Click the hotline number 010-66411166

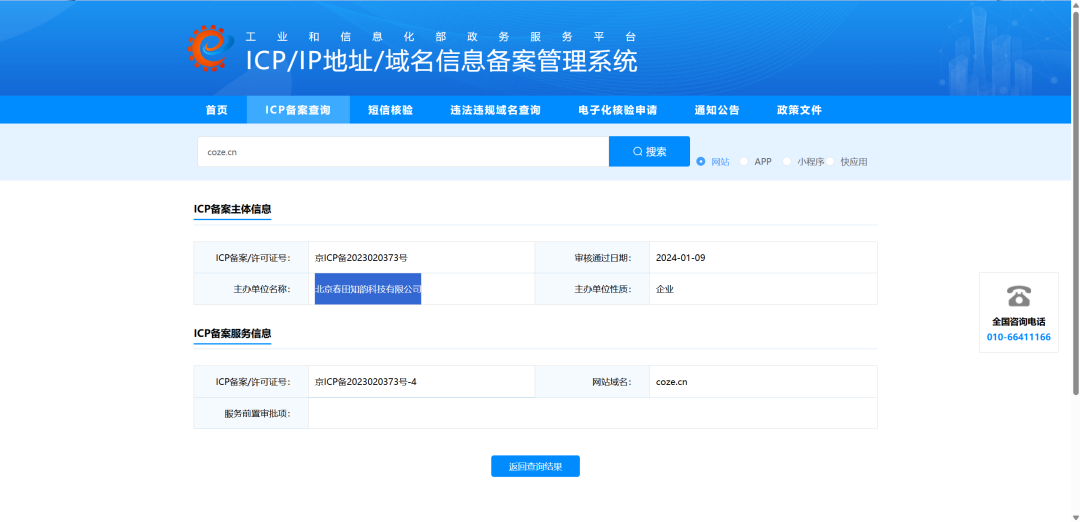click(1019, 337)
